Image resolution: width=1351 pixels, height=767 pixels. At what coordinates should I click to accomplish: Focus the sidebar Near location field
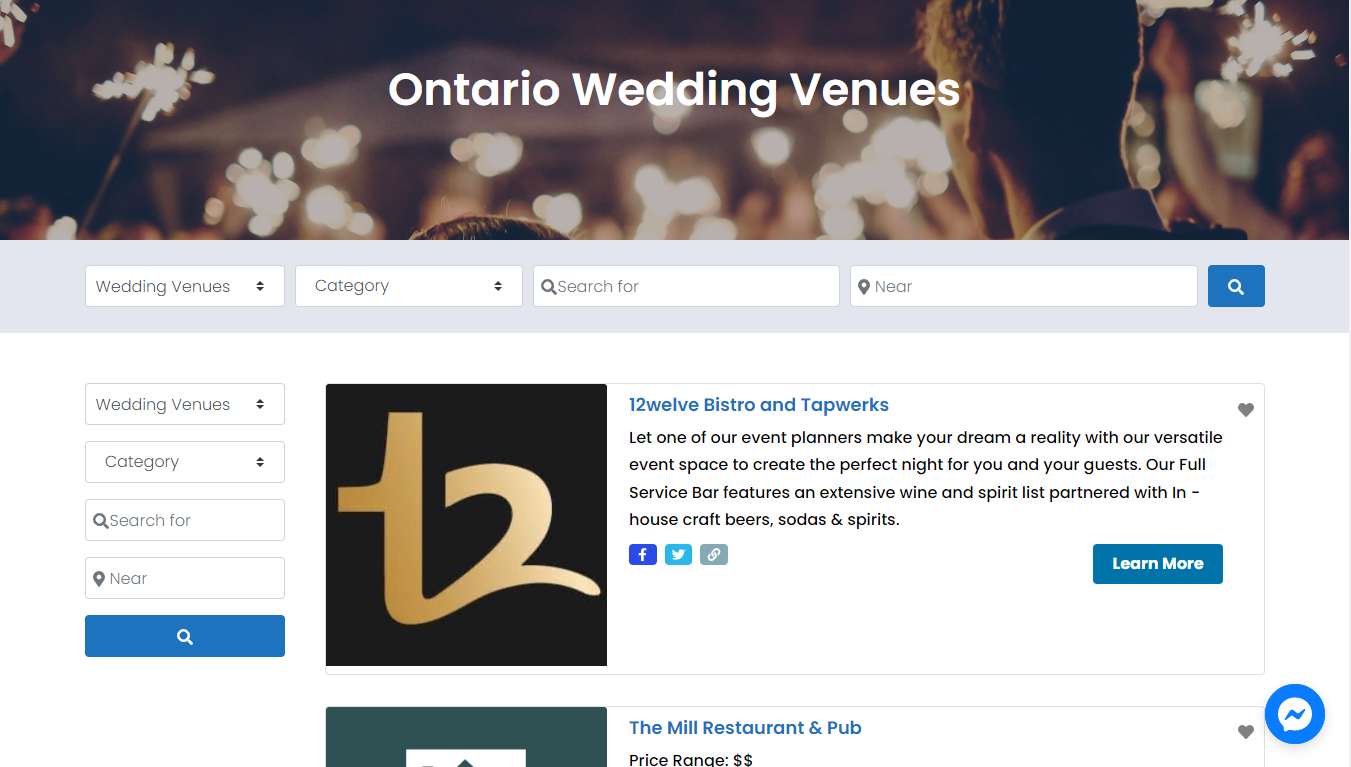(185, 578)
